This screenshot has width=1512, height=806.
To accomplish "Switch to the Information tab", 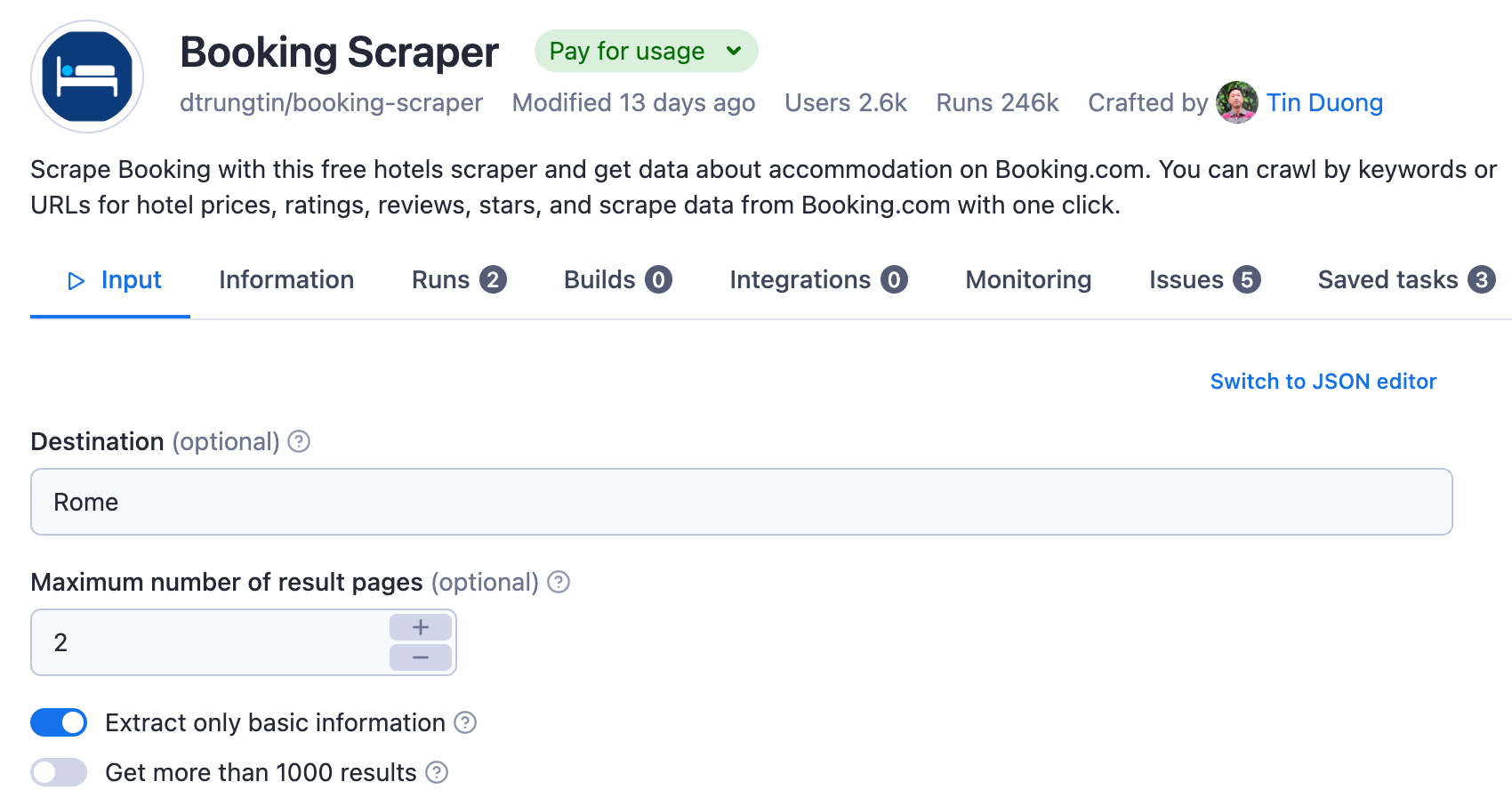I will coord(286,279).
